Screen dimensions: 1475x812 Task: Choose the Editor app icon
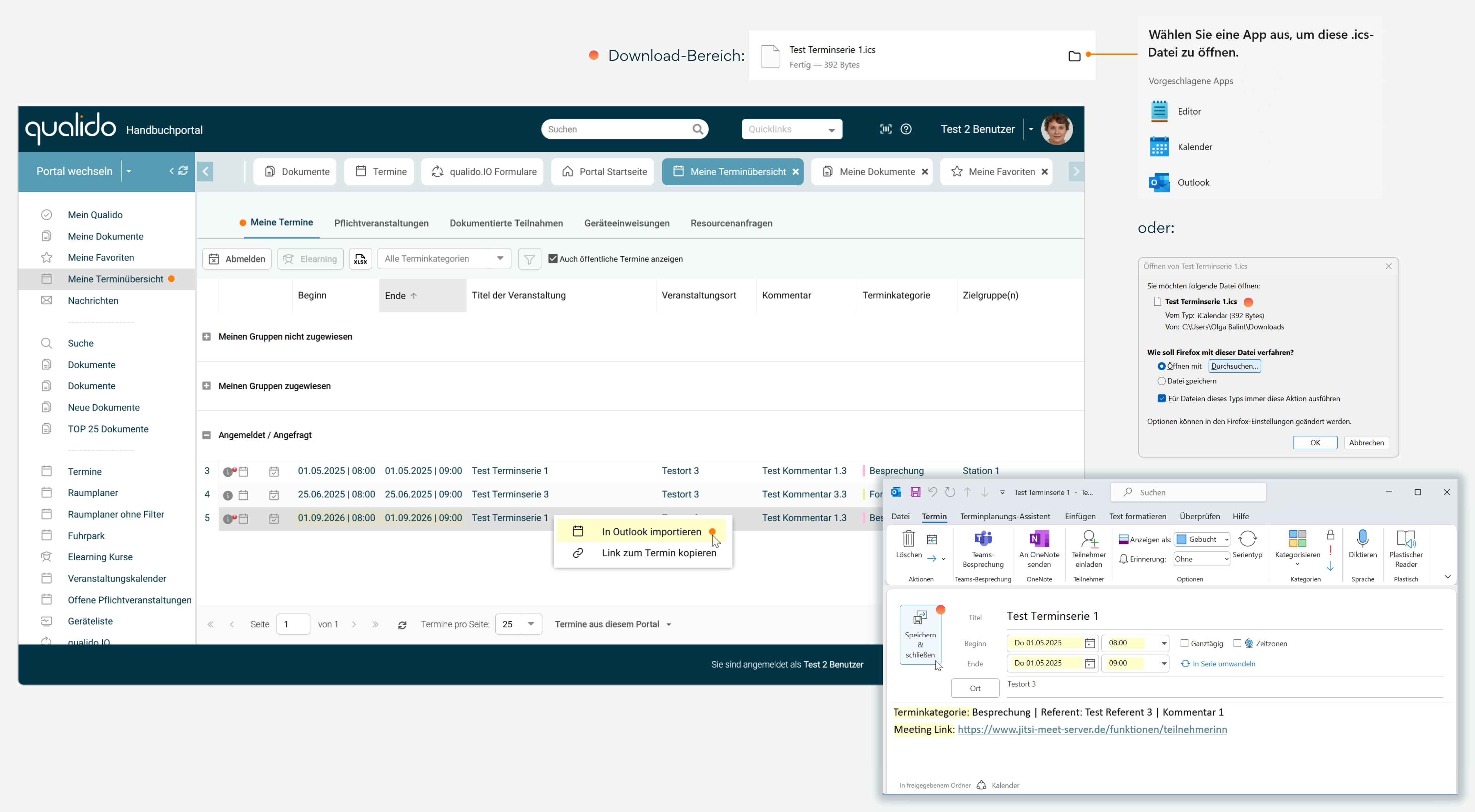click(x=1160, y=111)
